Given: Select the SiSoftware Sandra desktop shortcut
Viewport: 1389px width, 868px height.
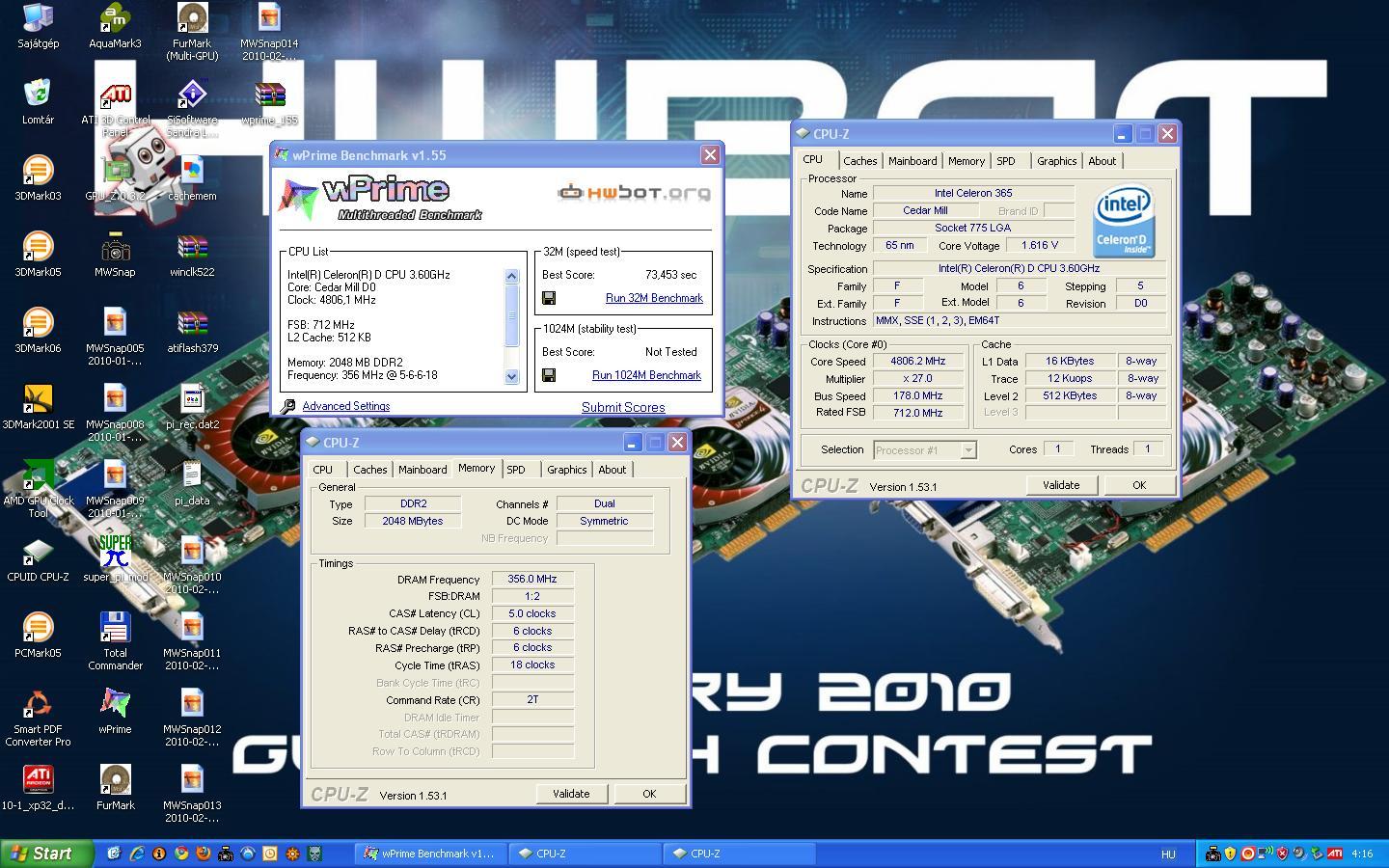Looking at the screenshot, I should pos(192,107).
